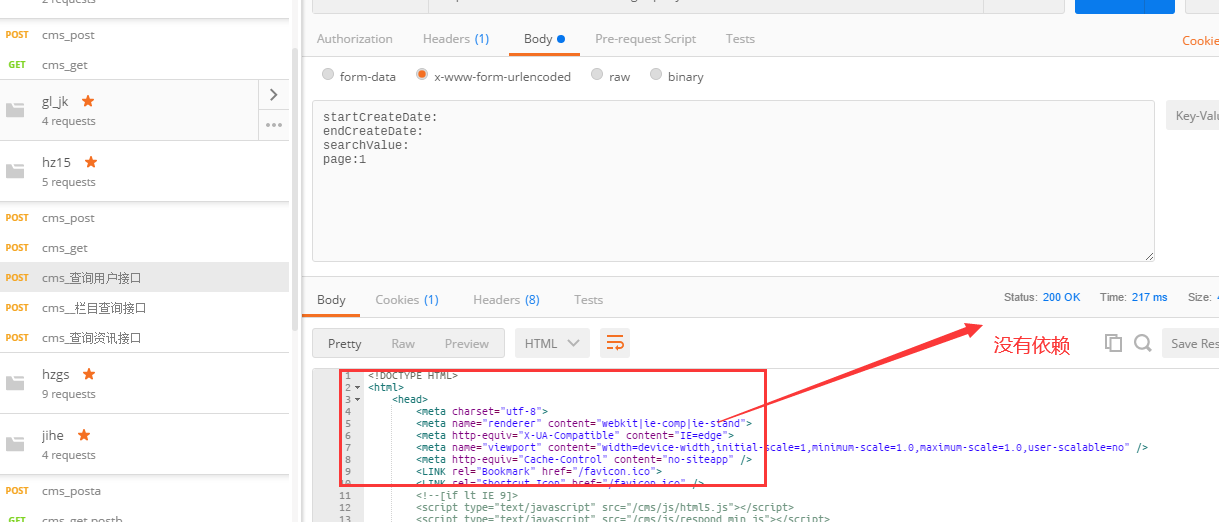Open the three-dots menu for gl_jk
Image resolution: width=1219 pixels, height=522 pixels.
click(274, 125)
